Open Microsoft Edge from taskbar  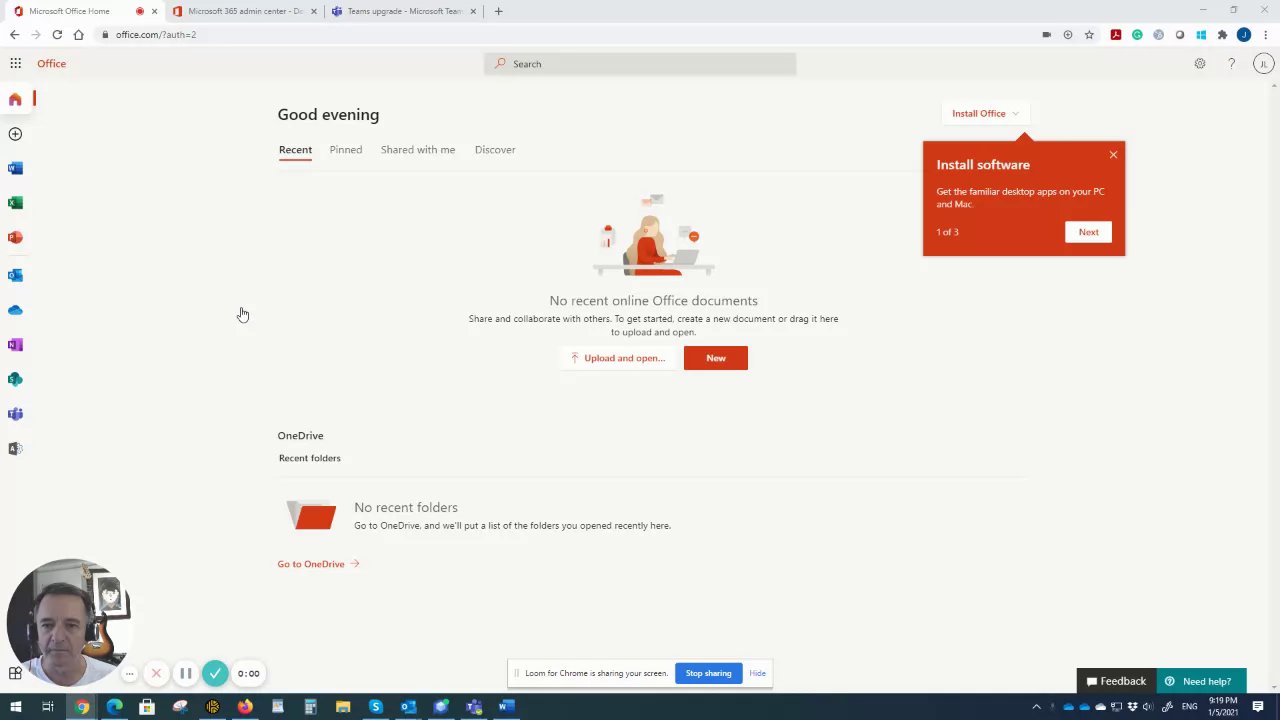[x=114, y=707]
